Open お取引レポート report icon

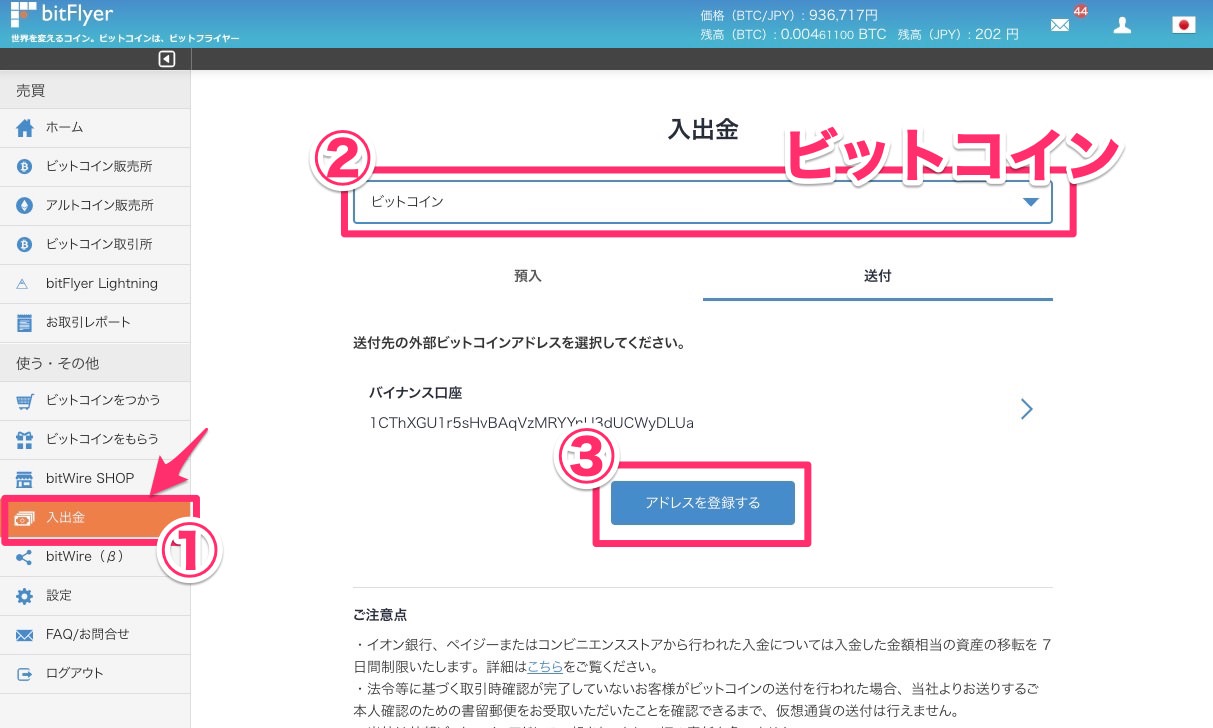(25, 323)
